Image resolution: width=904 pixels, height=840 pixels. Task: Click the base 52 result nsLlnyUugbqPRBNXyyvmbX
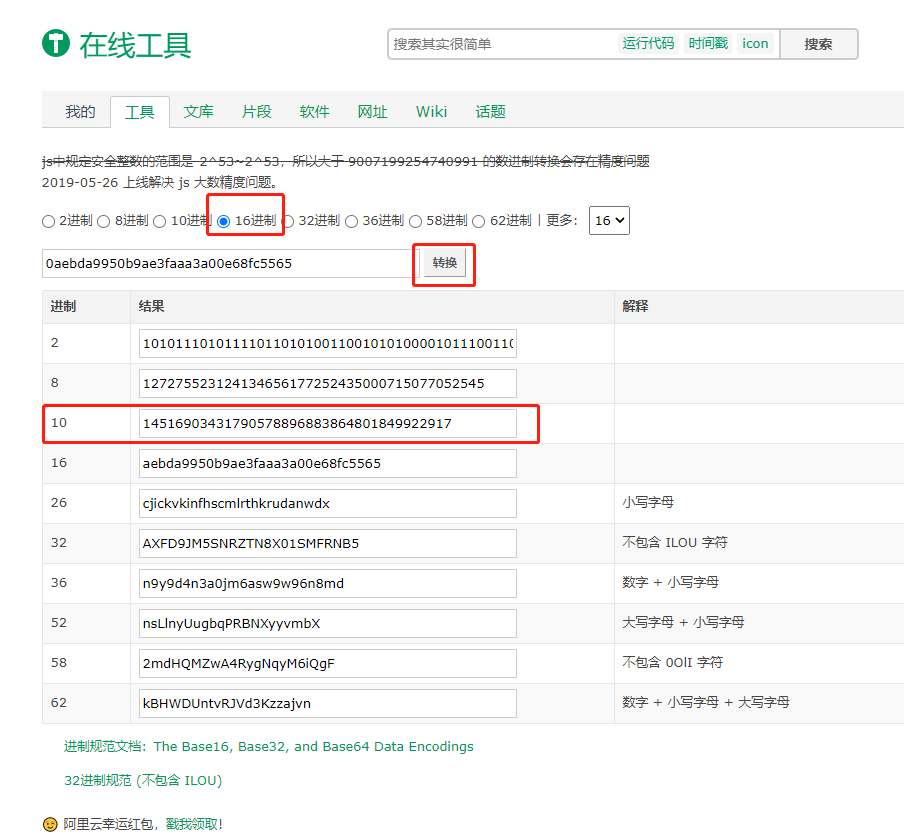(x=327, y=624)
